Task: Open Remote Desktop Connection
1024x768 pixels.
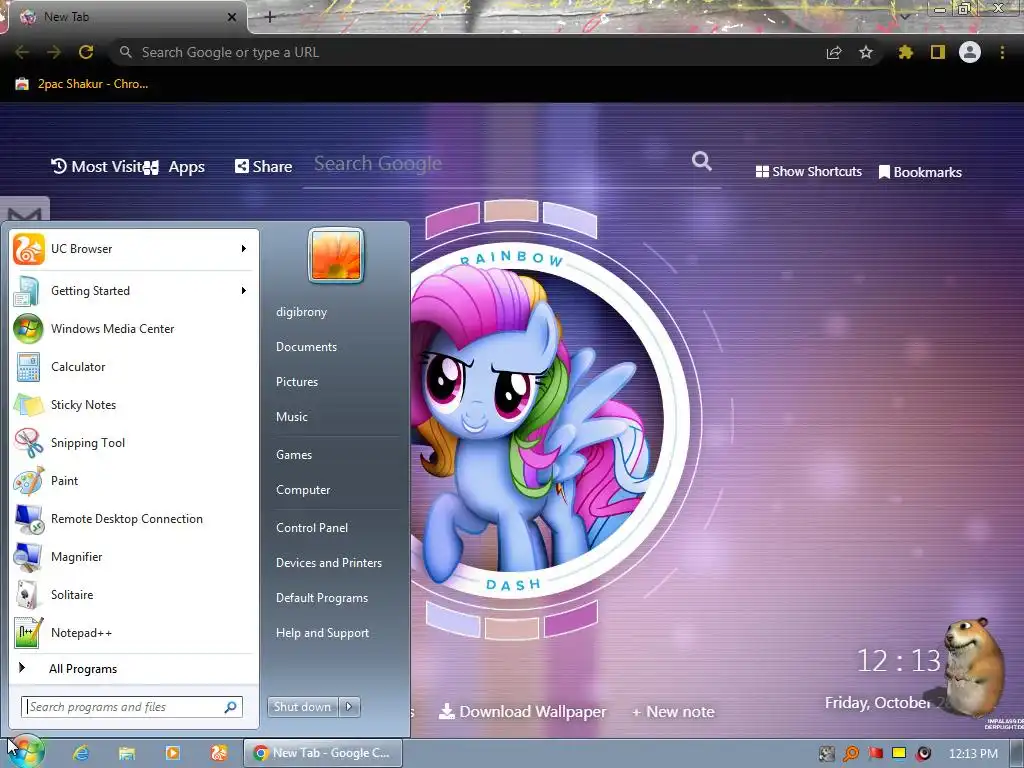Action: tap(133, 519)
